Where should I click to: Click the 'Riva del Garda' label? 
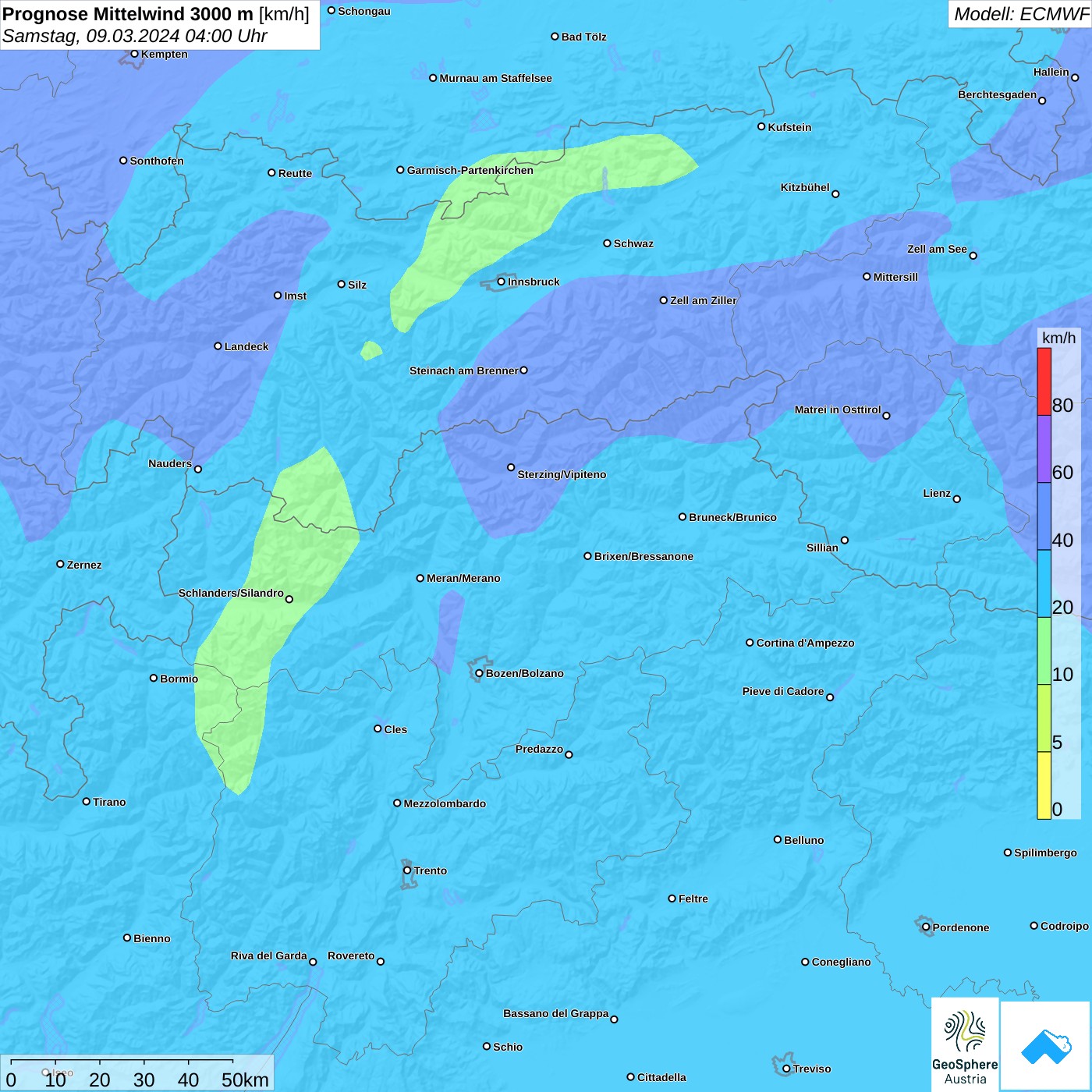269,955
